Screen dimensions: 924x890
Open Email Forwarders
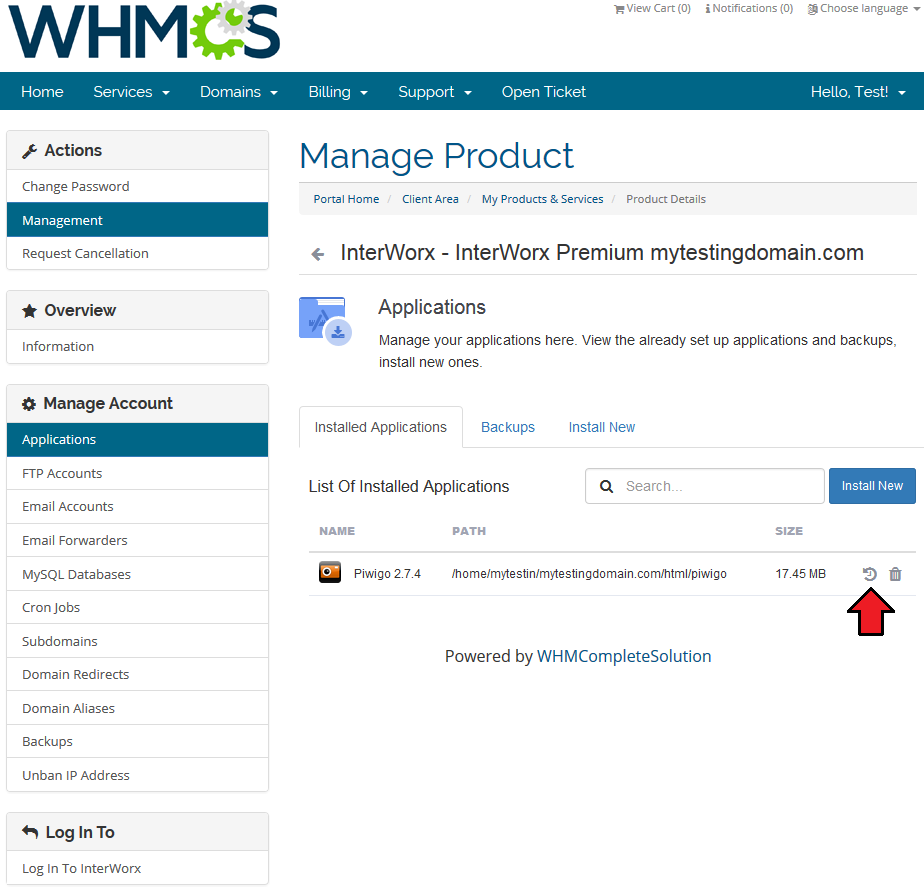137,540
